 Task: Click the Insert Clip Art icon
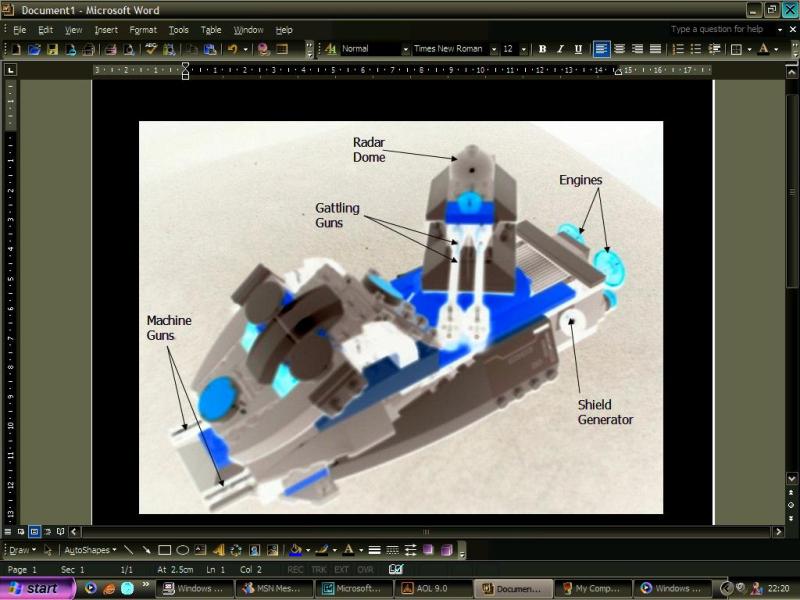[253, 549]
